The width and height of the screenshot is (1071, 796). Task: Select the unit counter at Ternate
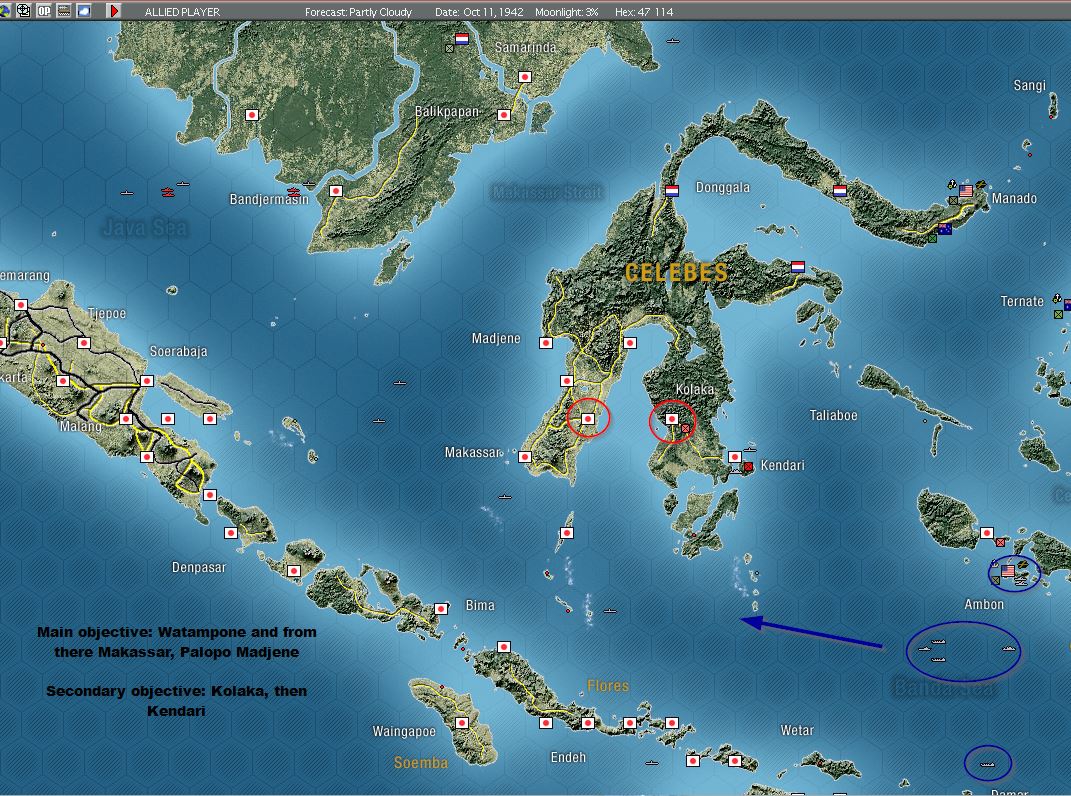coord(1058,314)
